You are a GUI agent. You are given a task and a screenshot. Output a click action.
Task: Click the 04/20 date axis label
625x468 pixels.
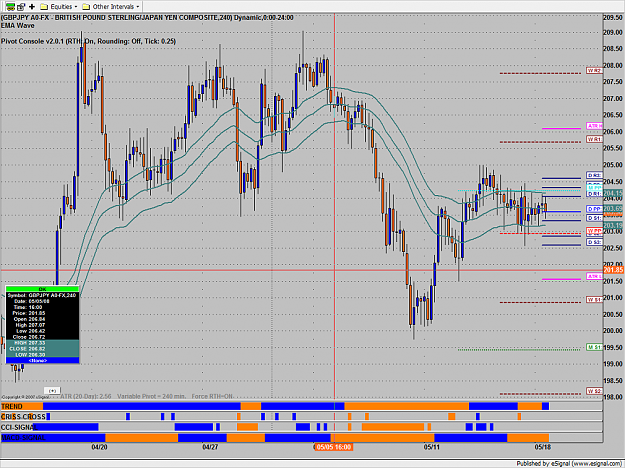click(x=99, y=447)
